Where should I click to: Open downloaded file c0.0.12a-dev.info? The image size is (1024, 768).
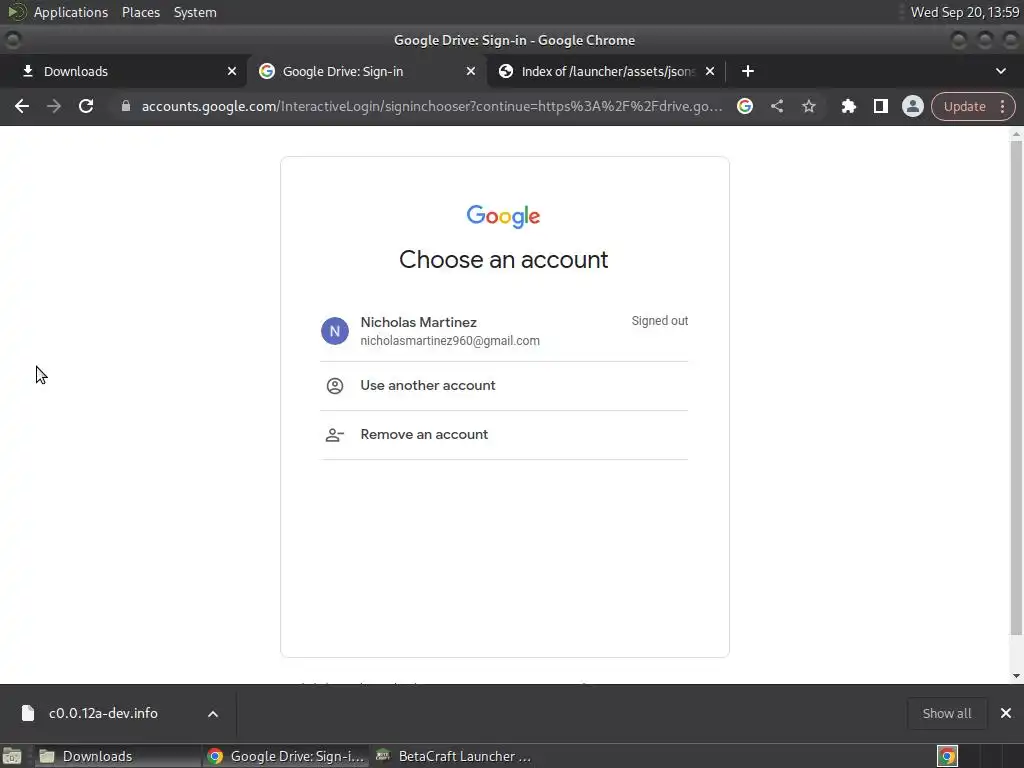pos(103,713)
